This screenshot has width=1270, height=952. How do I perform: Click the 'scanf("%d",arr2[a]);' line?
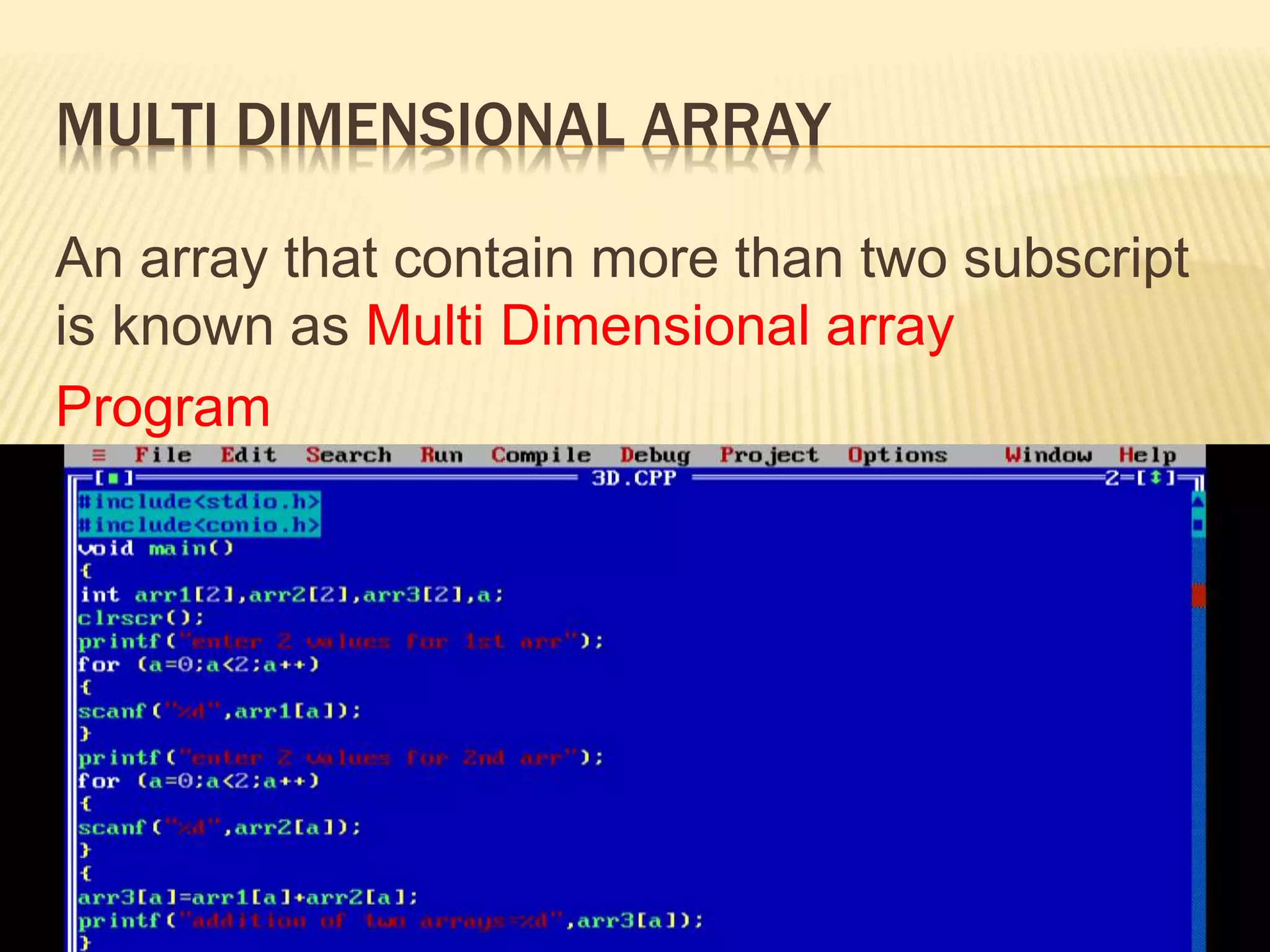pyautogui.click(x=220, y=828)
